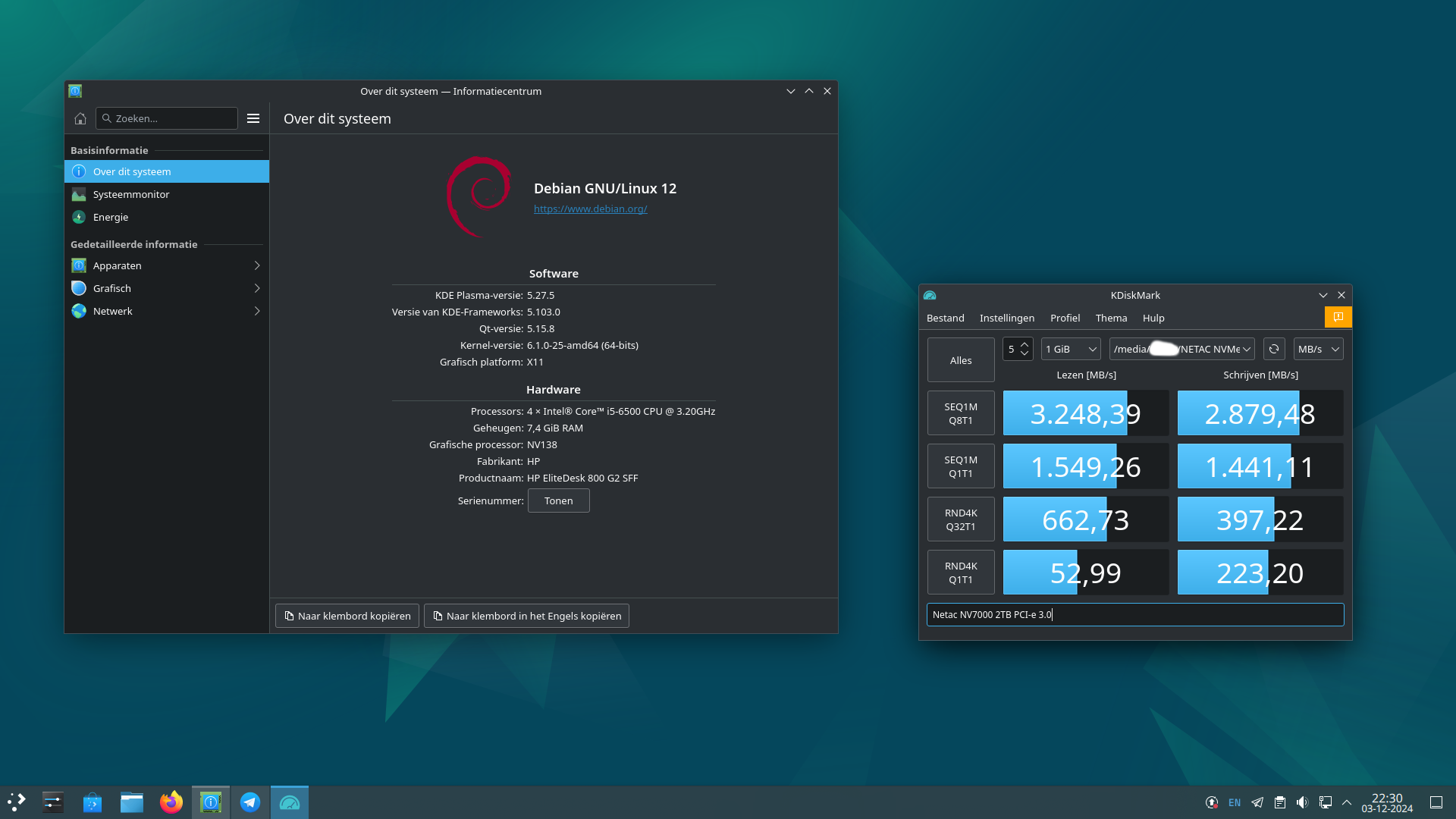Open the MB/s unit dropdown

1318,349
